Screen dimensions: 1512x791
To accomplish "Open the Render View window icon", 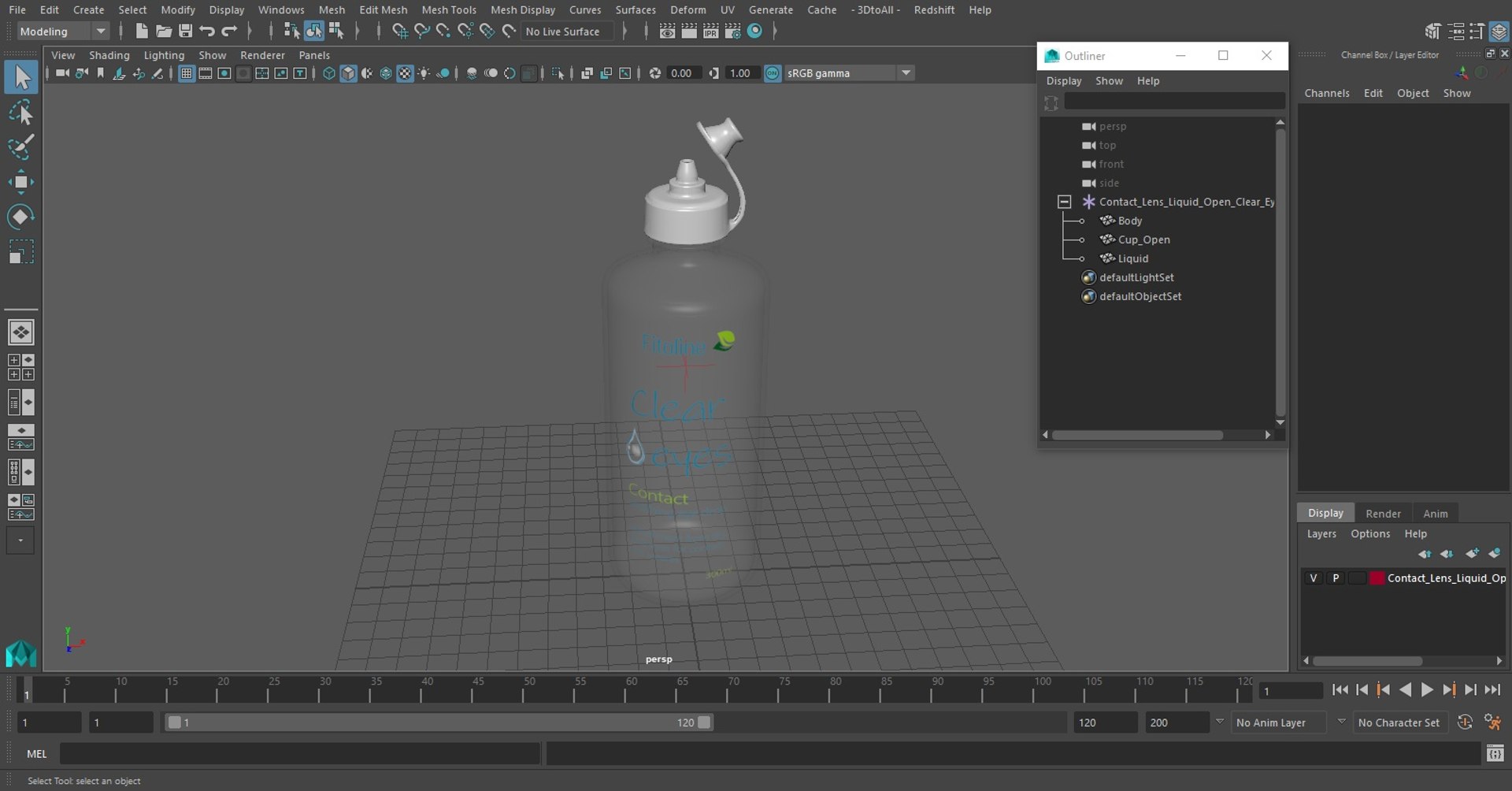I will 667,31.
